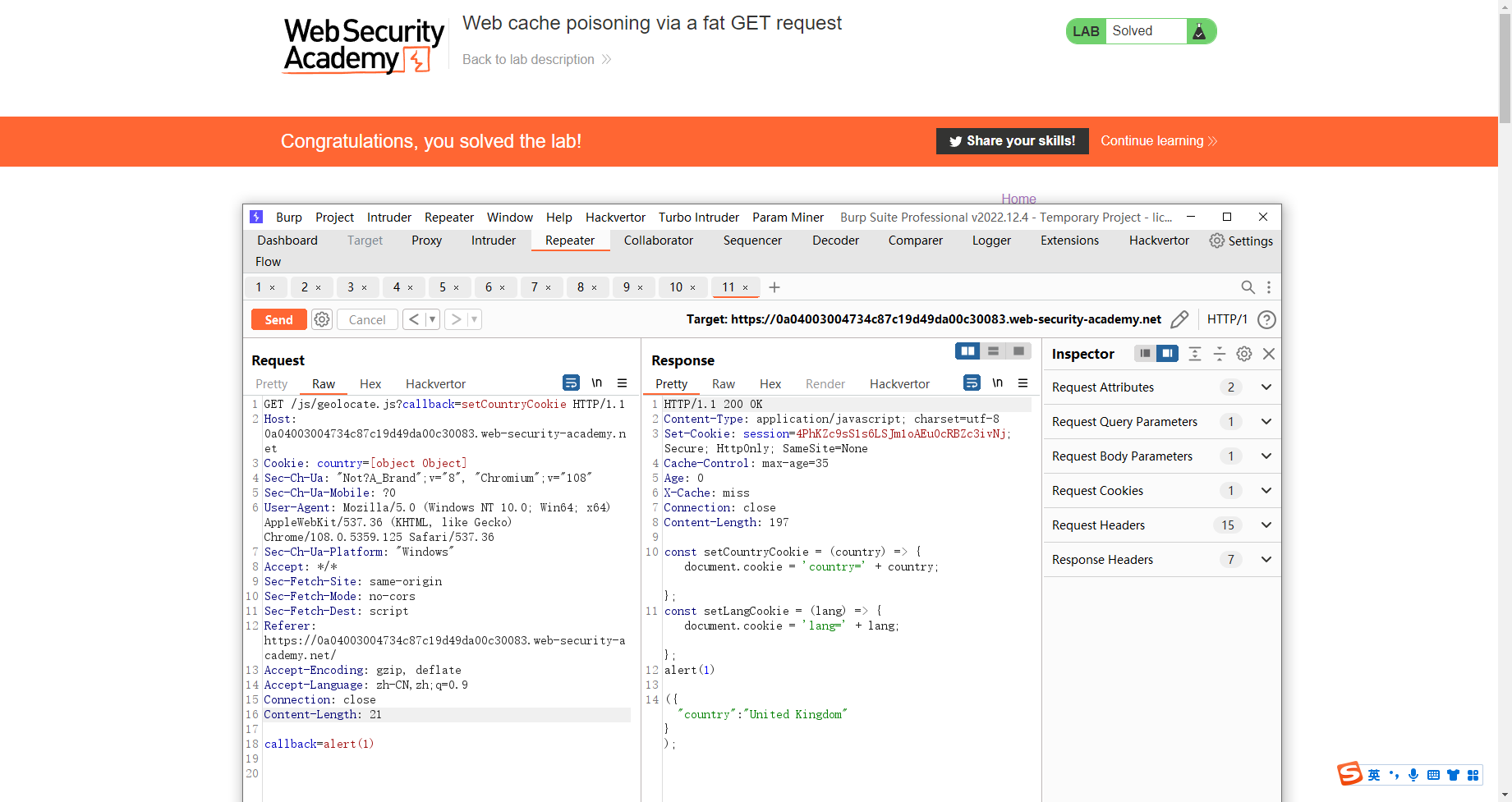The width and height of the screenshot is (1512, 802).
Task: Click the Web Security Academy logo
Action: pos(364,46)
